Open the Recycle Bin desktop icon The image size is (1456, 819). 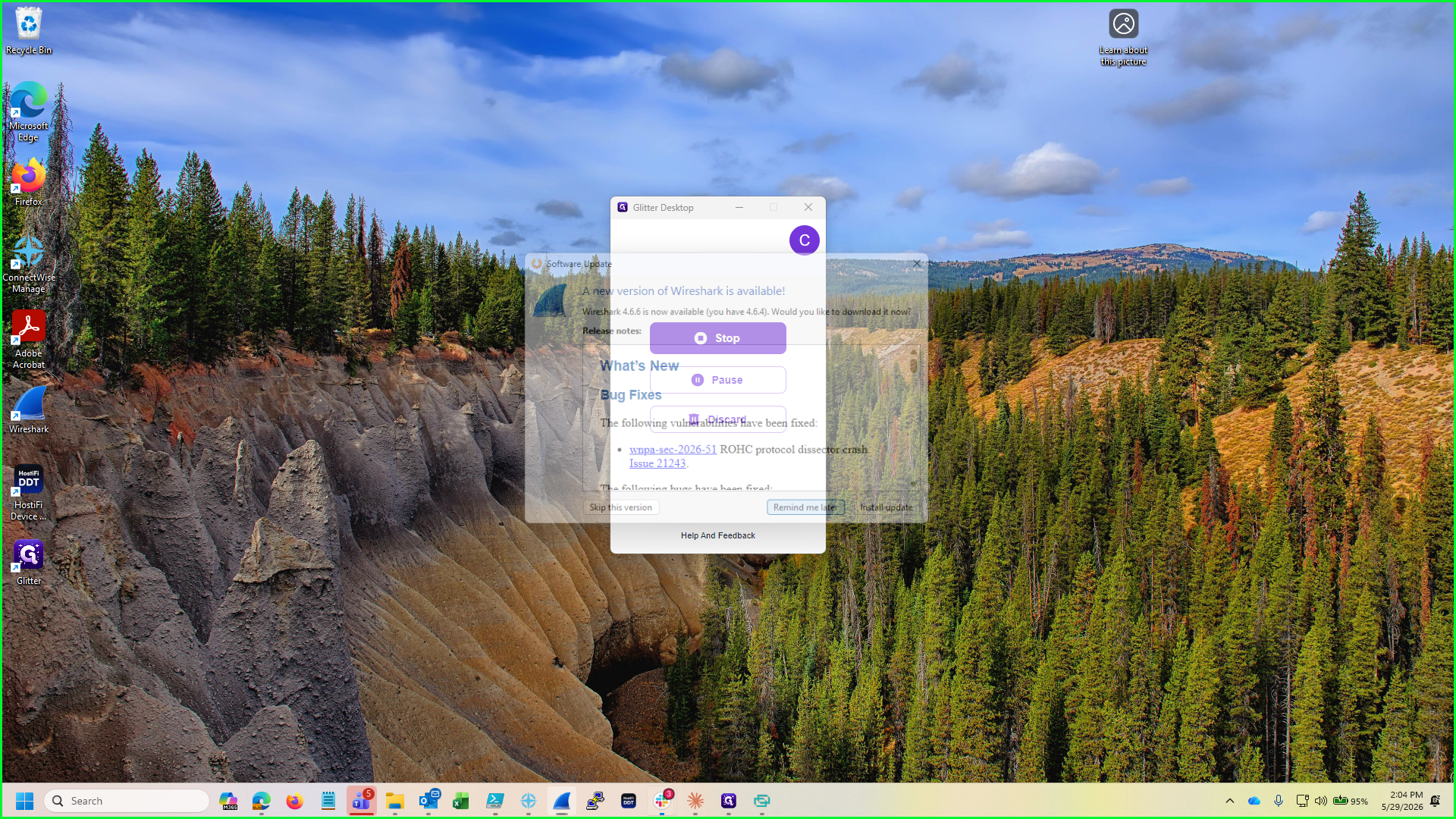pyautogui.click(x=29, y=30)
